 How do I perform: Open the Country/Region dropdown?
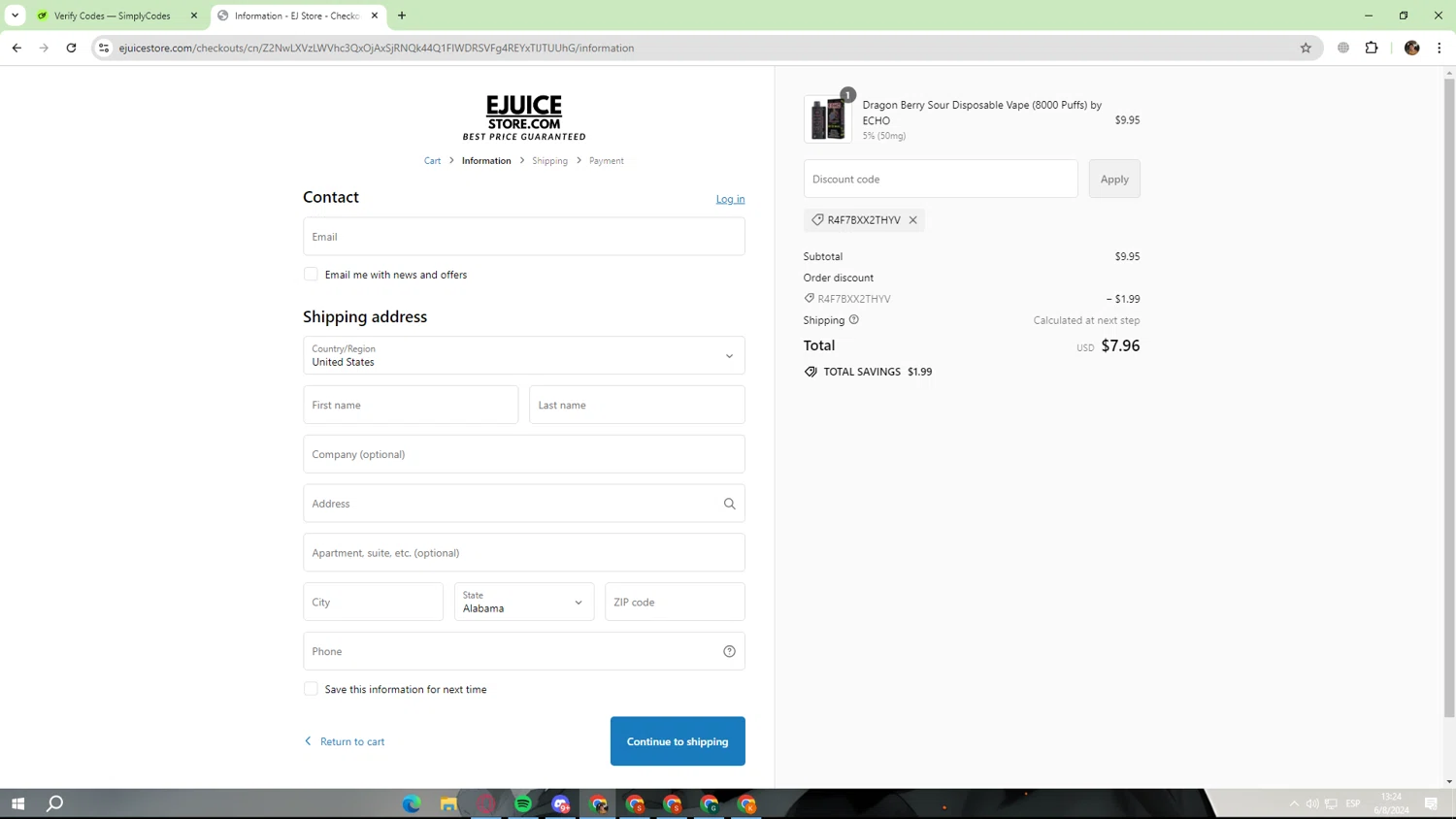524,355
